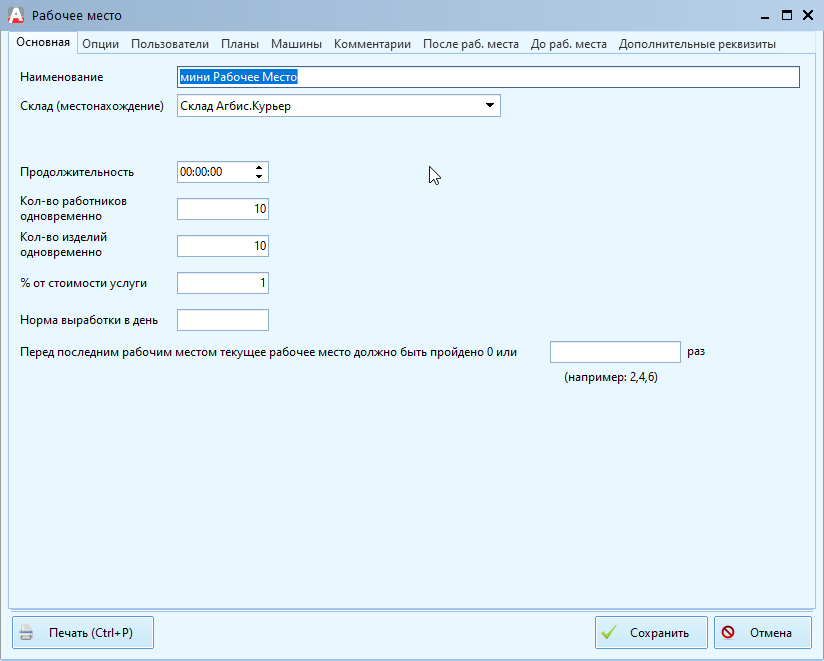This screenshot has height=661, width=824.
Task: Switch to До раб. места tab
Action: (x=568, y=44)
